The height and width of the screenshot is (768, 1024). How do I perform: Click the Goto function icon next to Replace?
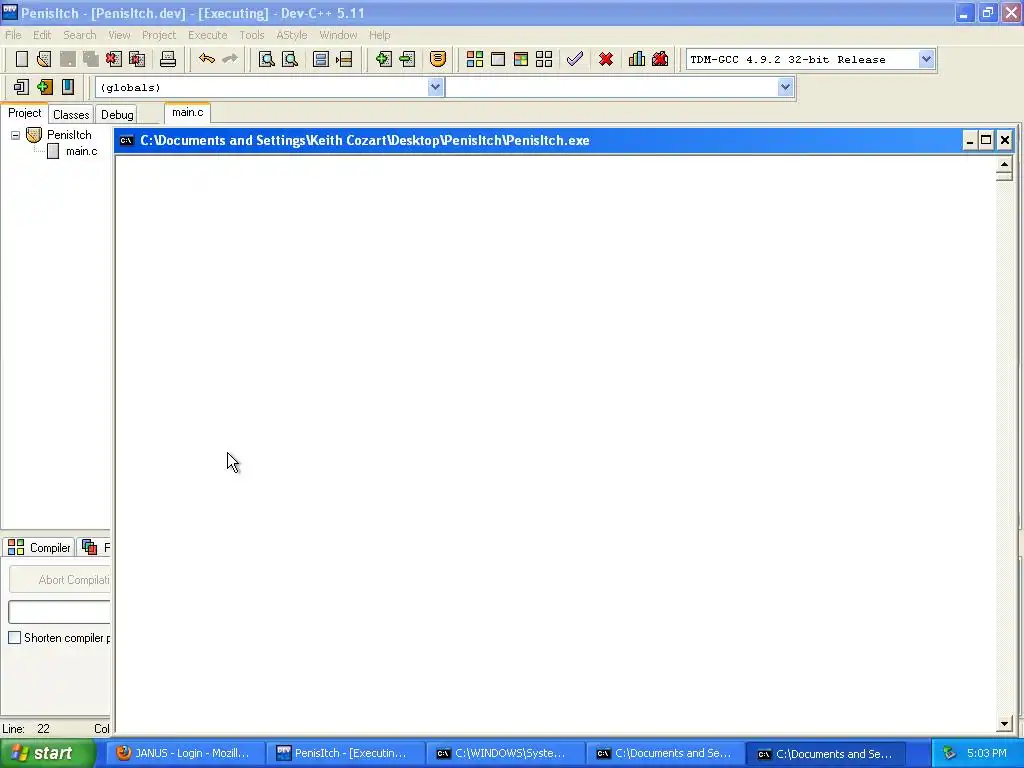321,59
